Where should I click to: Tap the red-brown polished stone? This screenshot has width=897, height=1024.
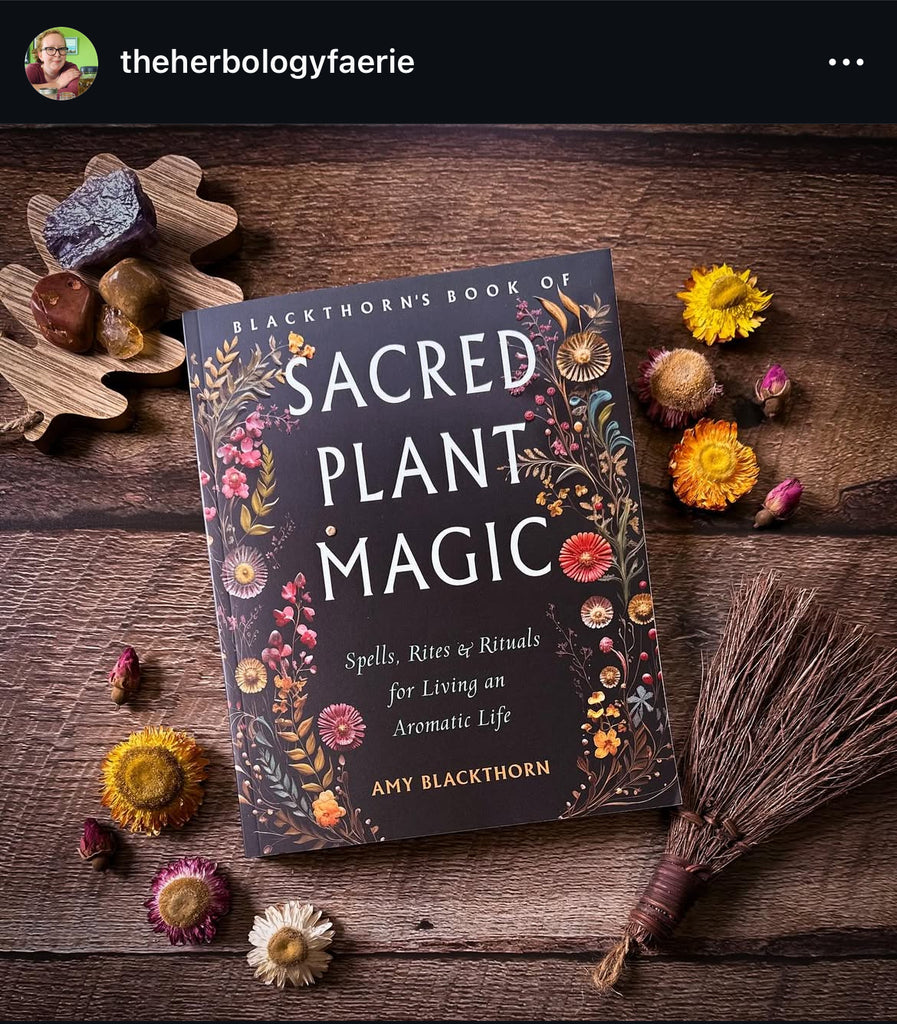pyautogui.click(x=64, y=311)
